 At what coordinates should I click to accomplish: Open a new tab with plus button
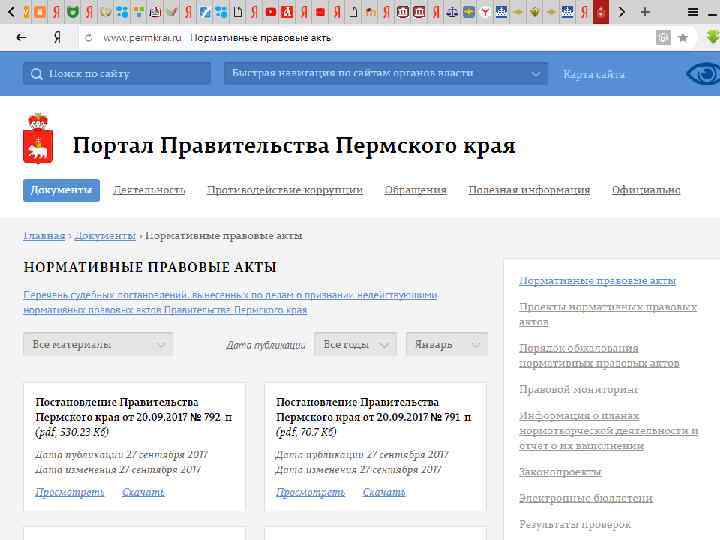tap(645, 12)
